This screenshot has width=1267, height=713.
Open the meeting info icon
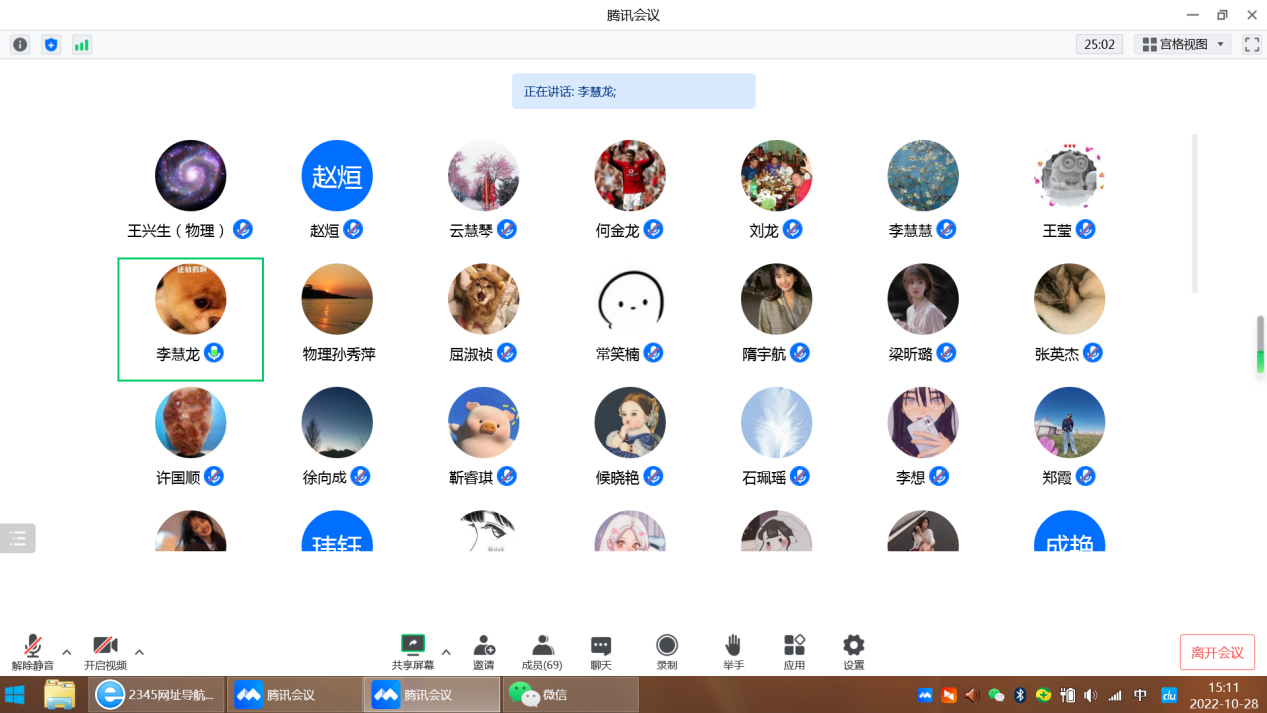click(20, 45)
